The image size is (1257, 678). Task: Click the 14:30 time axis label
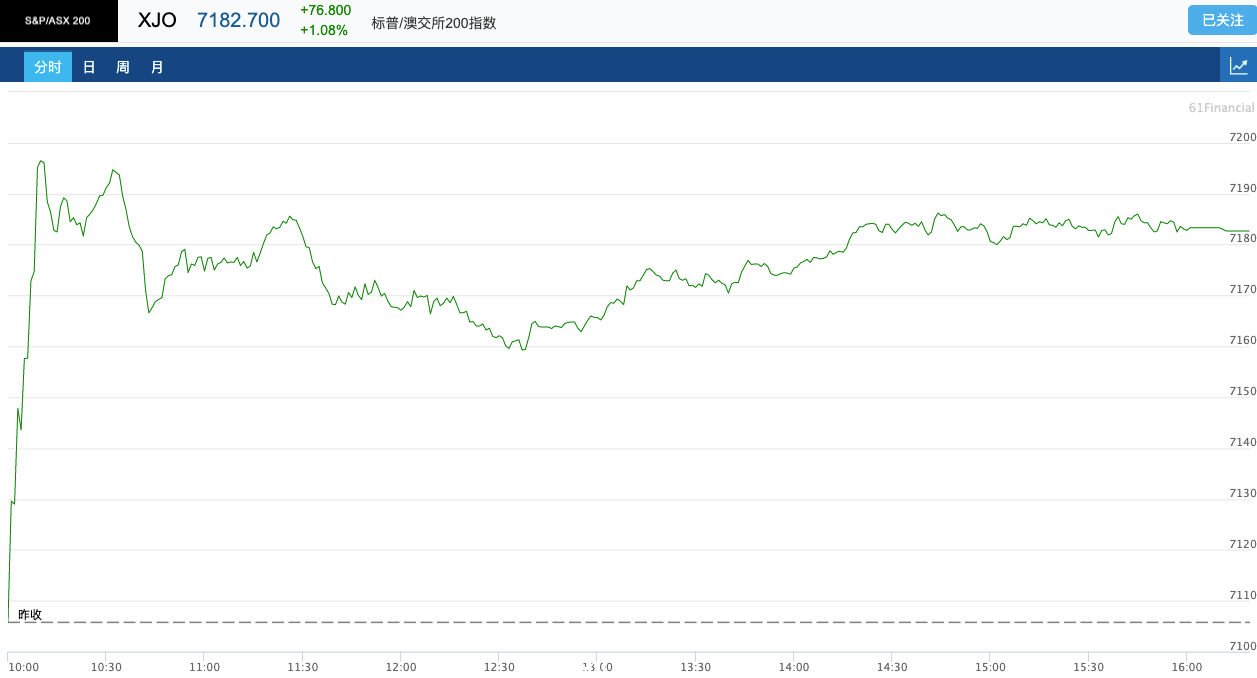(891, 667)
